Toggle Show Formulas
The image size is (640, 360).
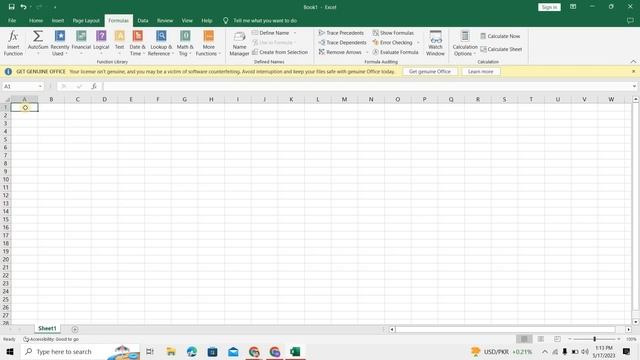tap(393, 33)
